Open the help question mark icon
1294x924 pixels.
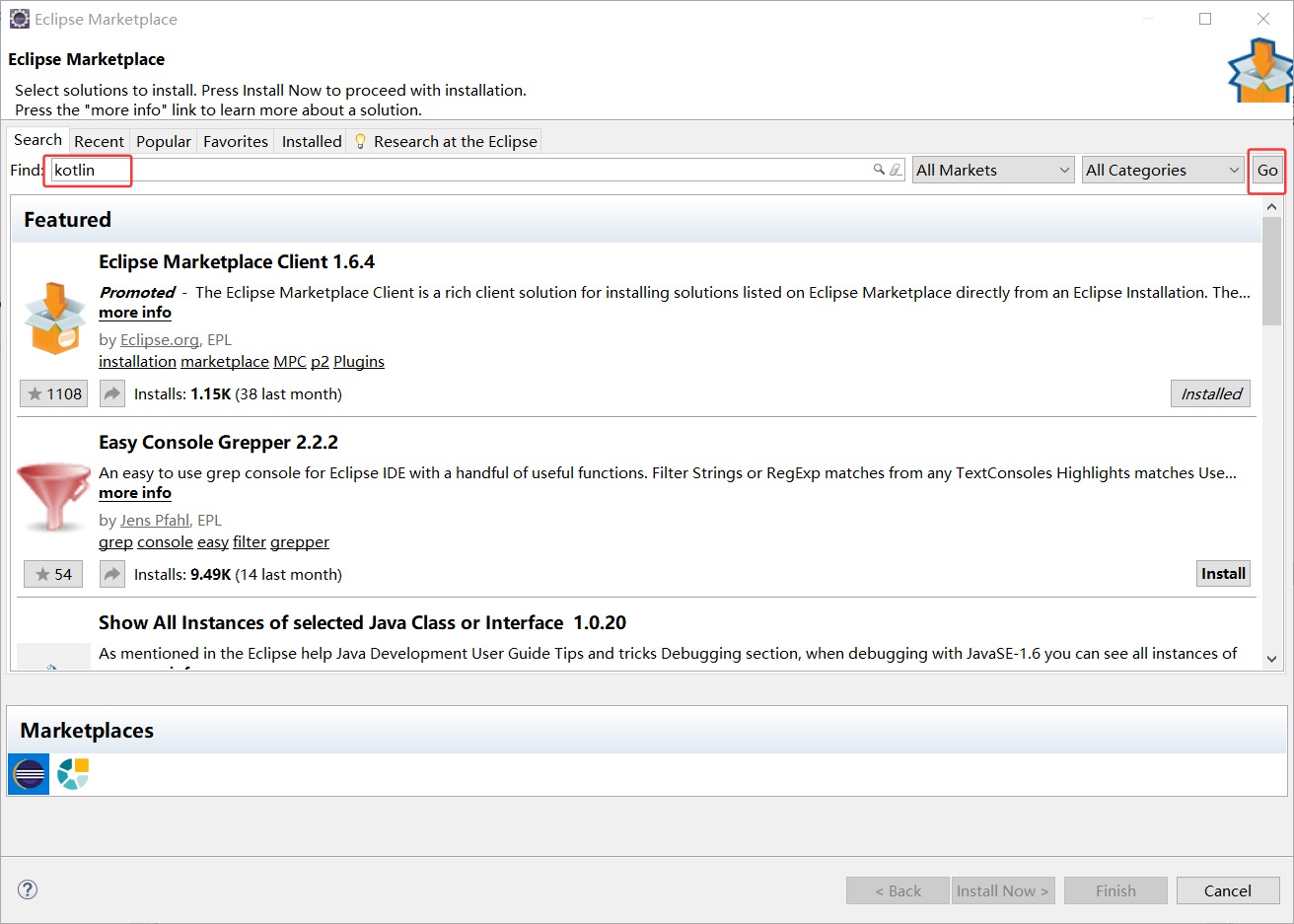(28, 889)
